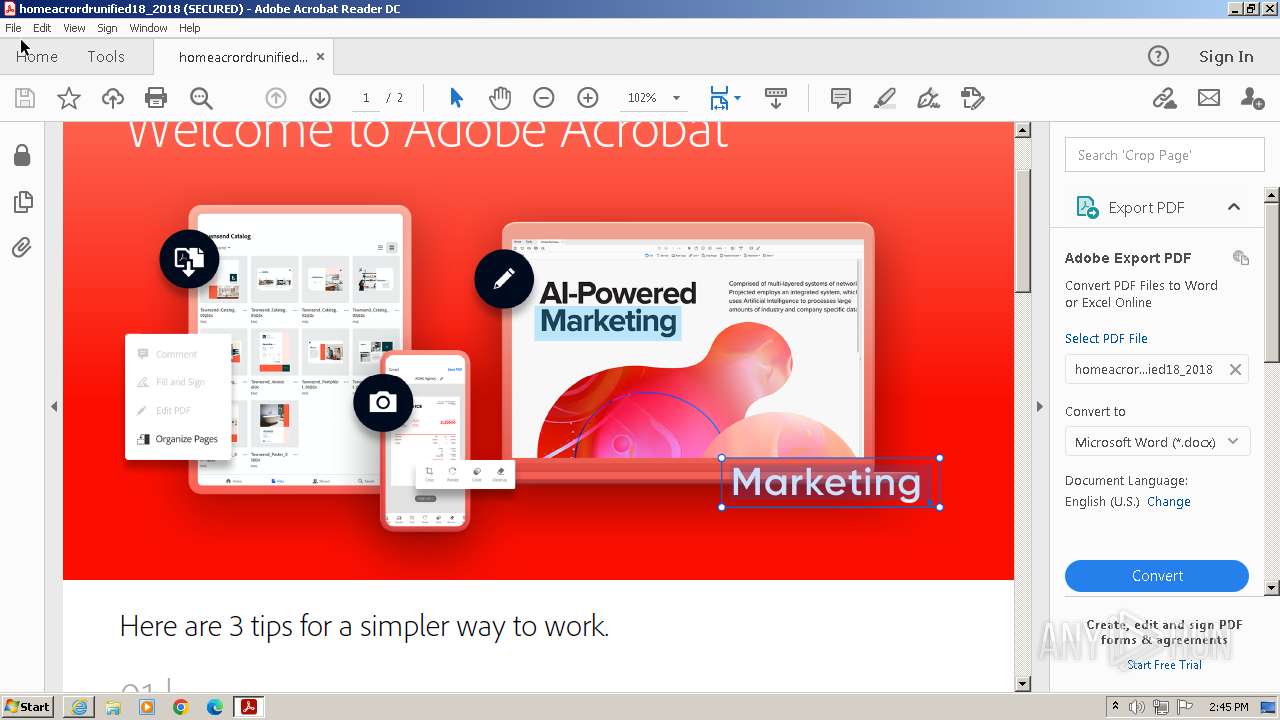Open Convert to Microsoft Word dropdown
The height and width of the screenshot is (720, 1280).
click(1157, 442)
